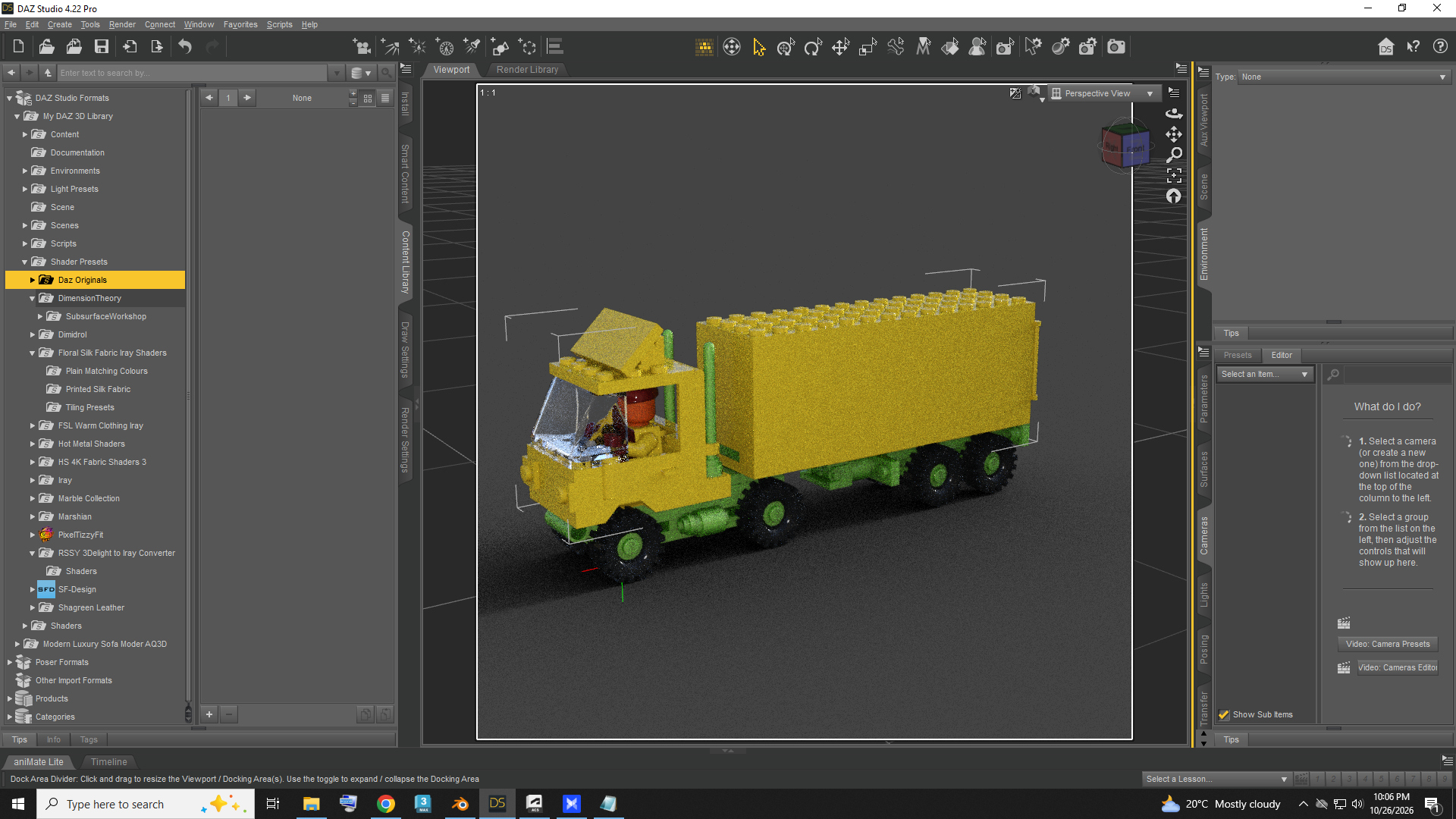Switch to the Render Library tab
Viewport: 1456px width, 819px height.
527,70
